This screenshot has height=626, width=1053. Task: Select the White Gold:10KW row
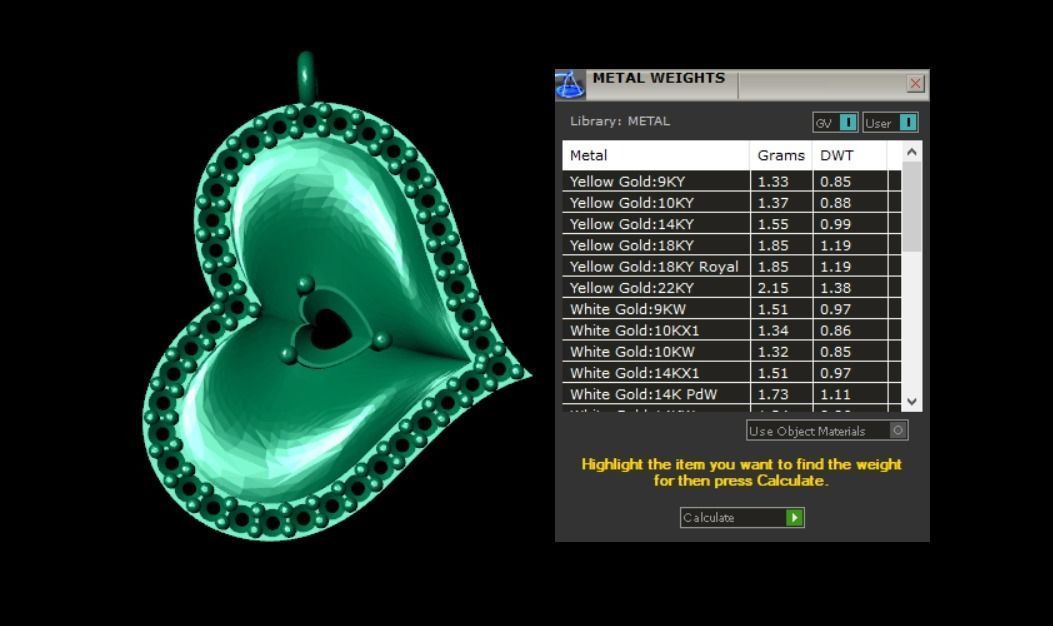[x=731, y=352]
